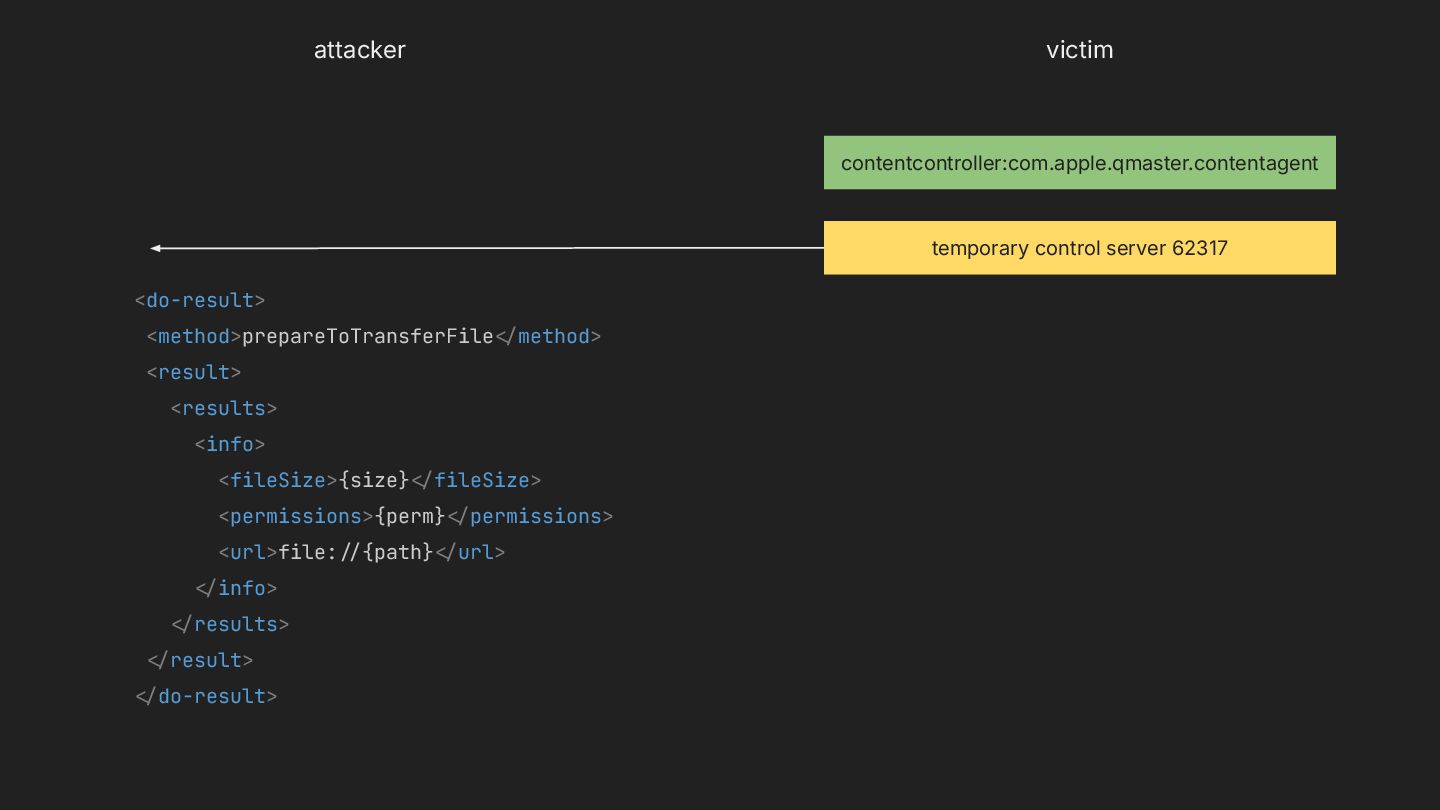Click the "attacker" heading label

click(359, 50)
